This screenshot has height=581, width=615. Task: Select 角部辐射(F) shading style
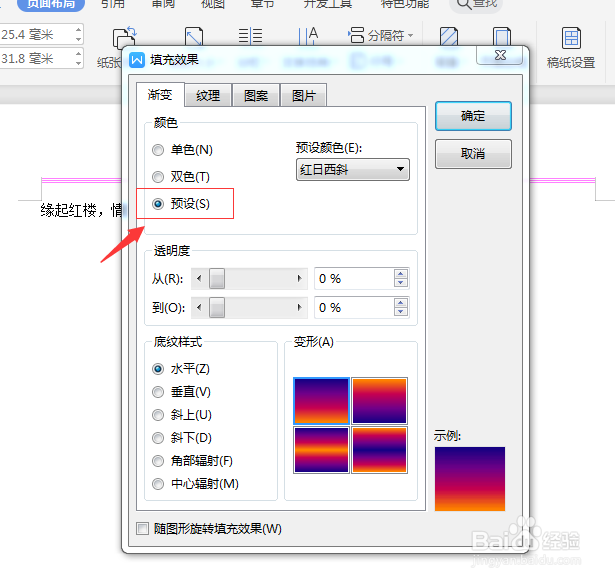click(158, 461)
